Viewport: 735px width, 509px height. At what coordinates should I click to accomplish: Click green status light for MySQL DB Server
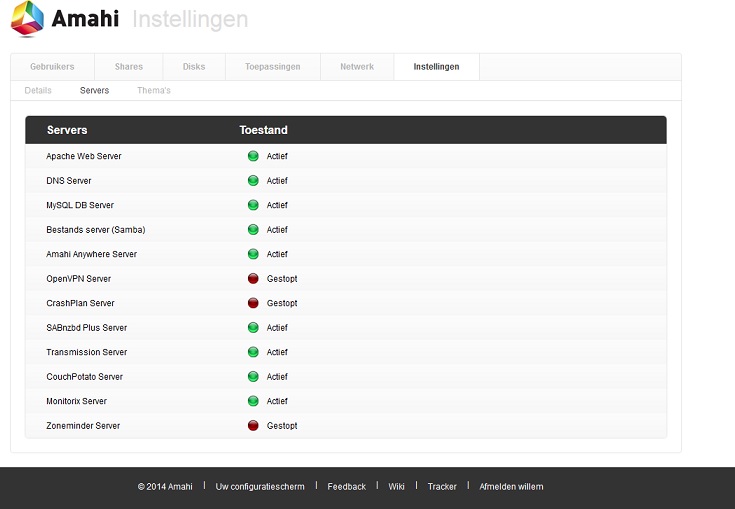click(253, 205)
